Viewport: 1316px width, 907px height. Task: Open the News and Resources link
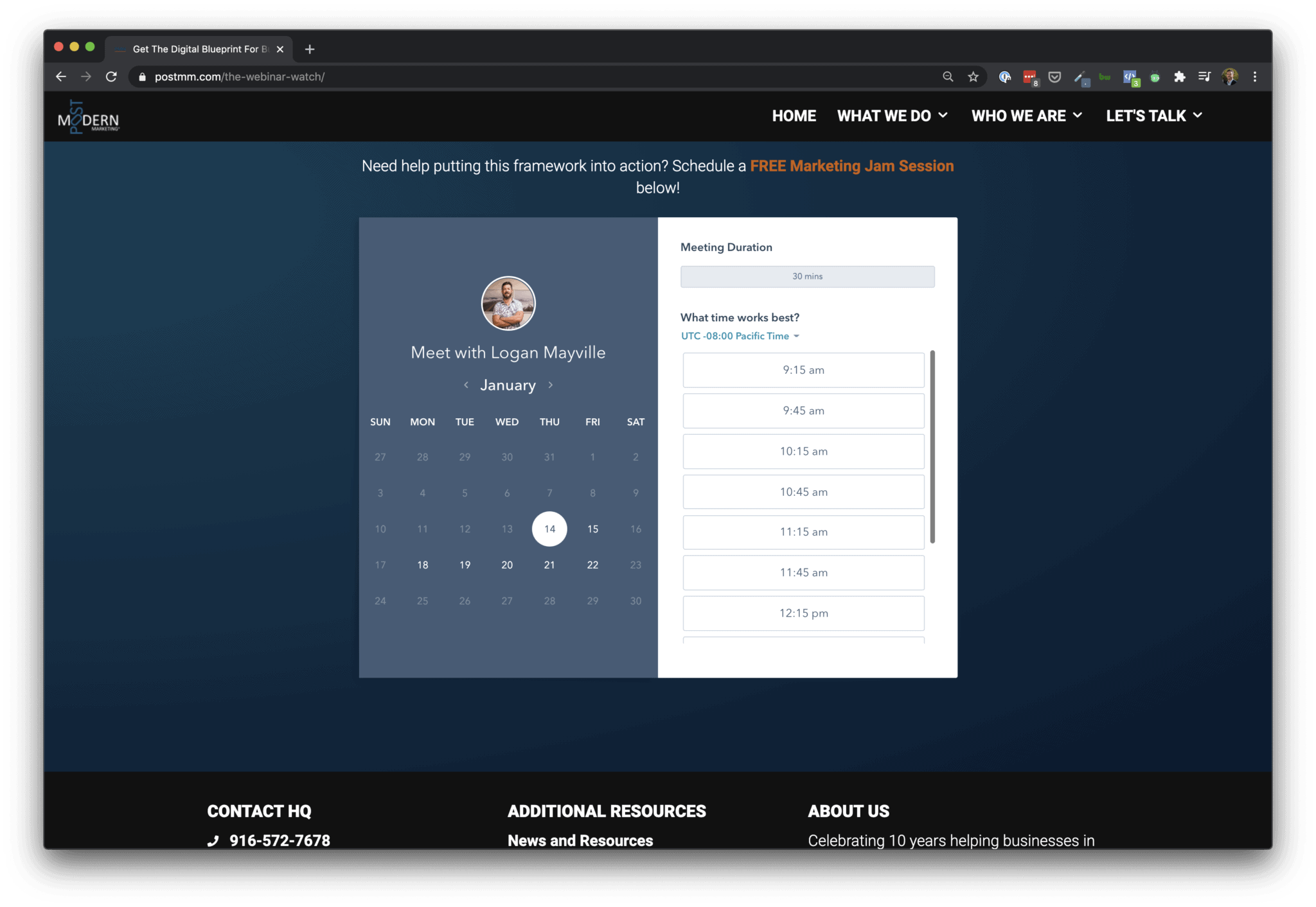click(580, 841)
